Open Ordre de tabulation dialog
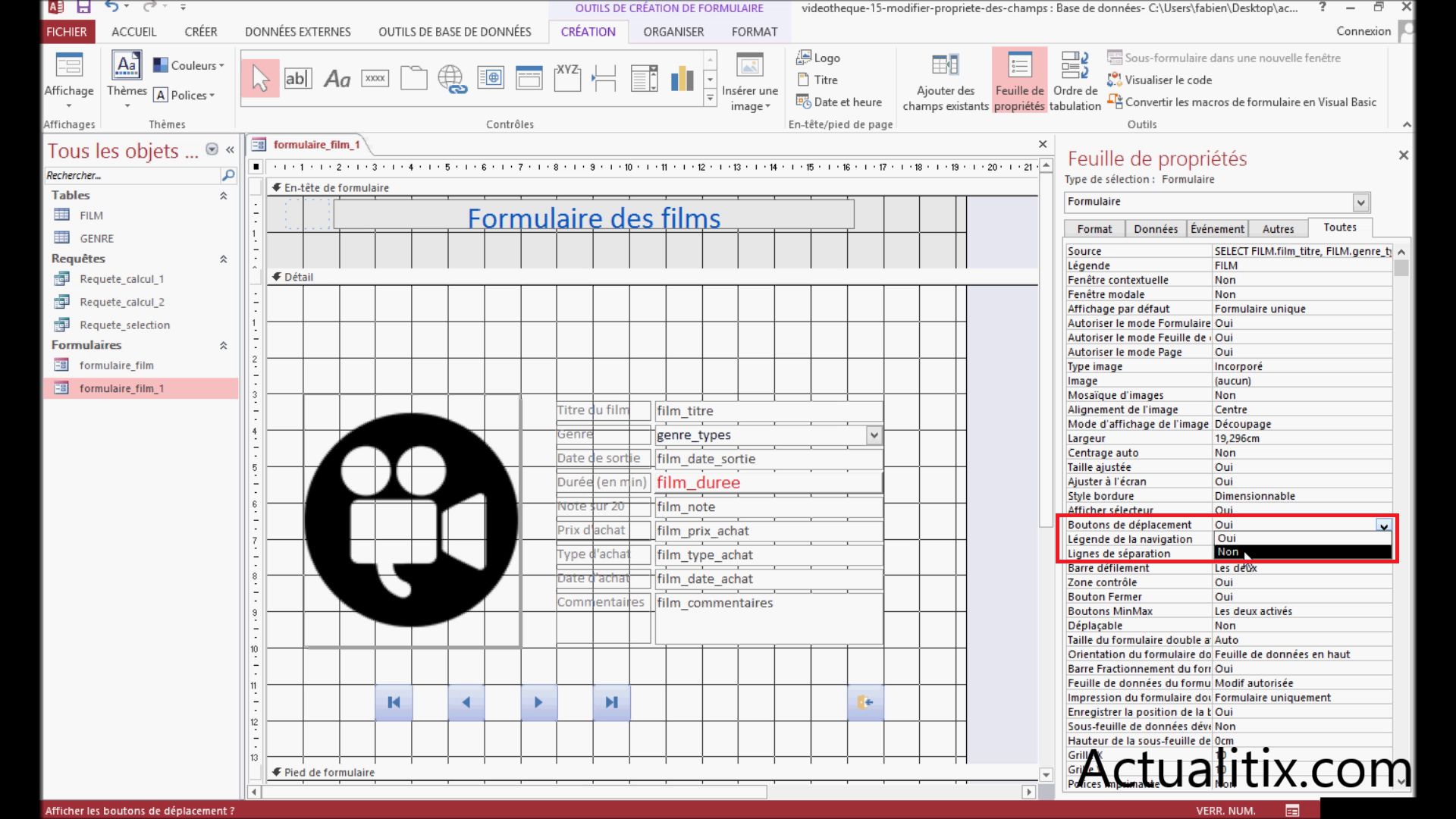Image resolution: width=1456 pixels, height=819 pixels. 1075,83
